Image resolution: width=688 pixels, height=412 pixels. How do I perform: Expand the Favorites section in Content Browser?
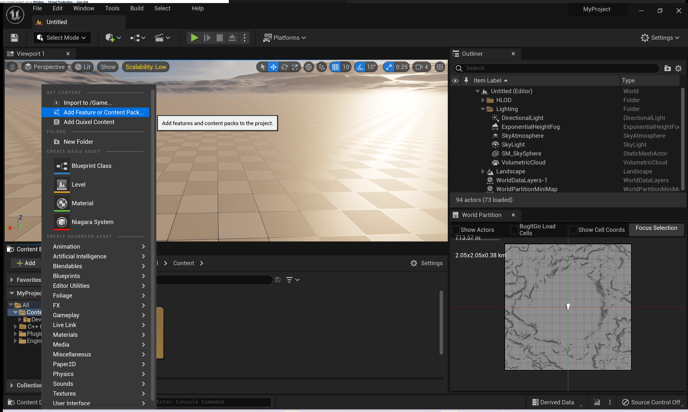pos(11,279)
